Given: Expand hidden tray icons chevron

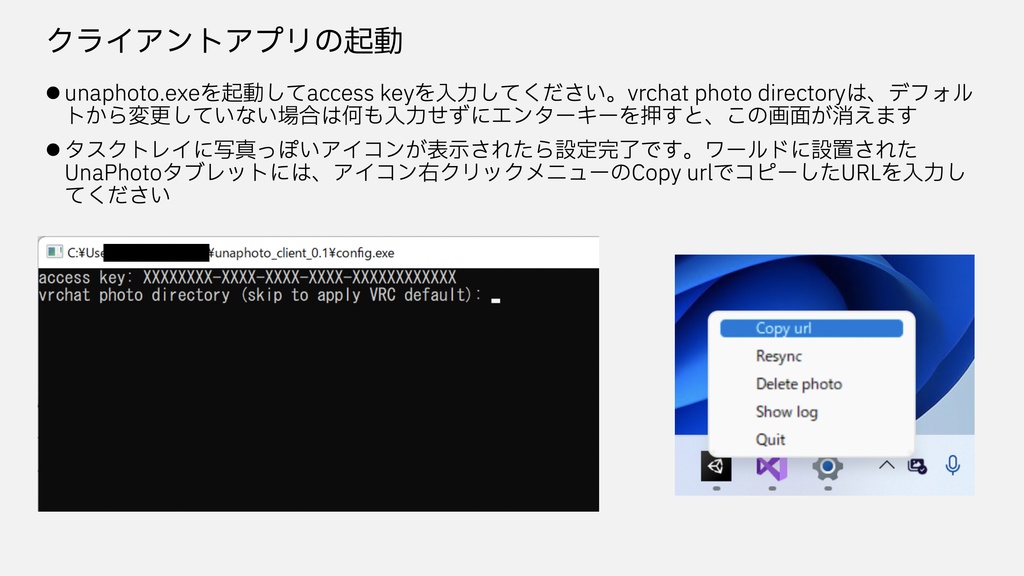Looking at the screenshot, I should (886, 466).
